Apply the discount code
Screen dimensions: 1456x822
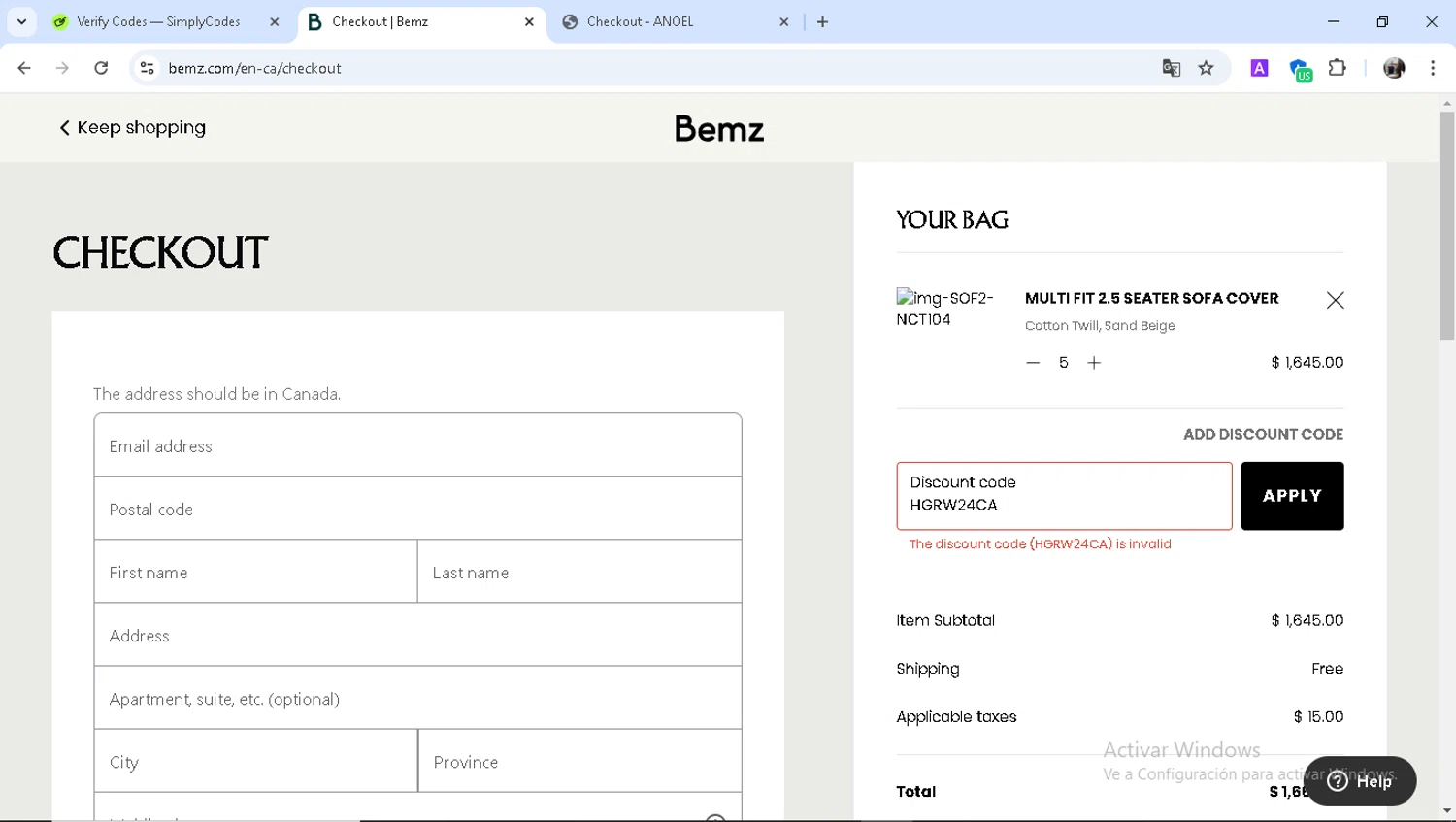click(x=1292, y=496)
